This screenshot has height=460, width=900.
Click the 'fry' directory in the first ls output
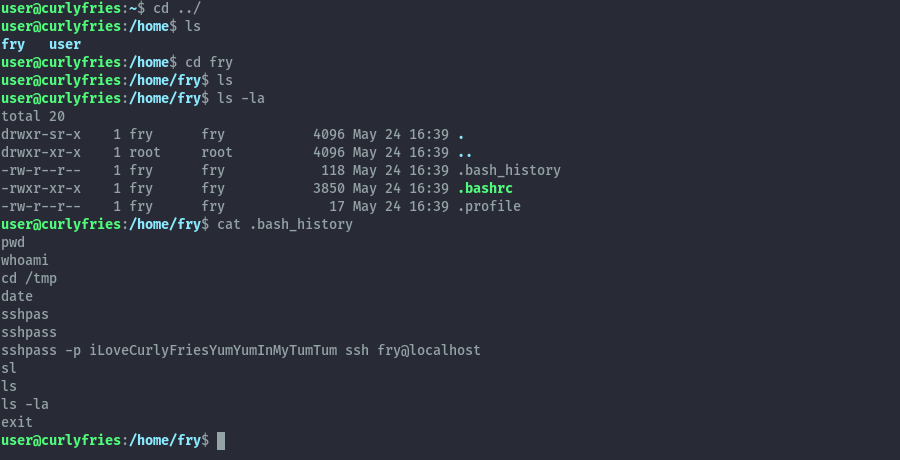tap(13, 44)
